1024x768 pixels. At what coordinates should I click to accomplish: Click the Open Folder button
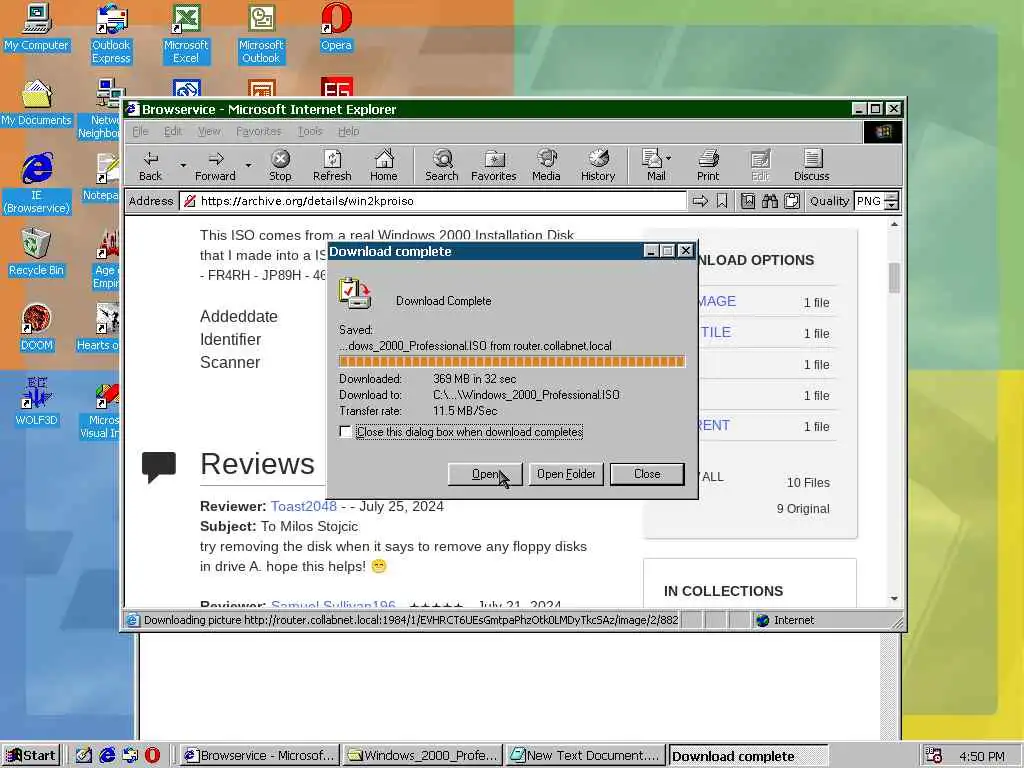coord(566,474)
